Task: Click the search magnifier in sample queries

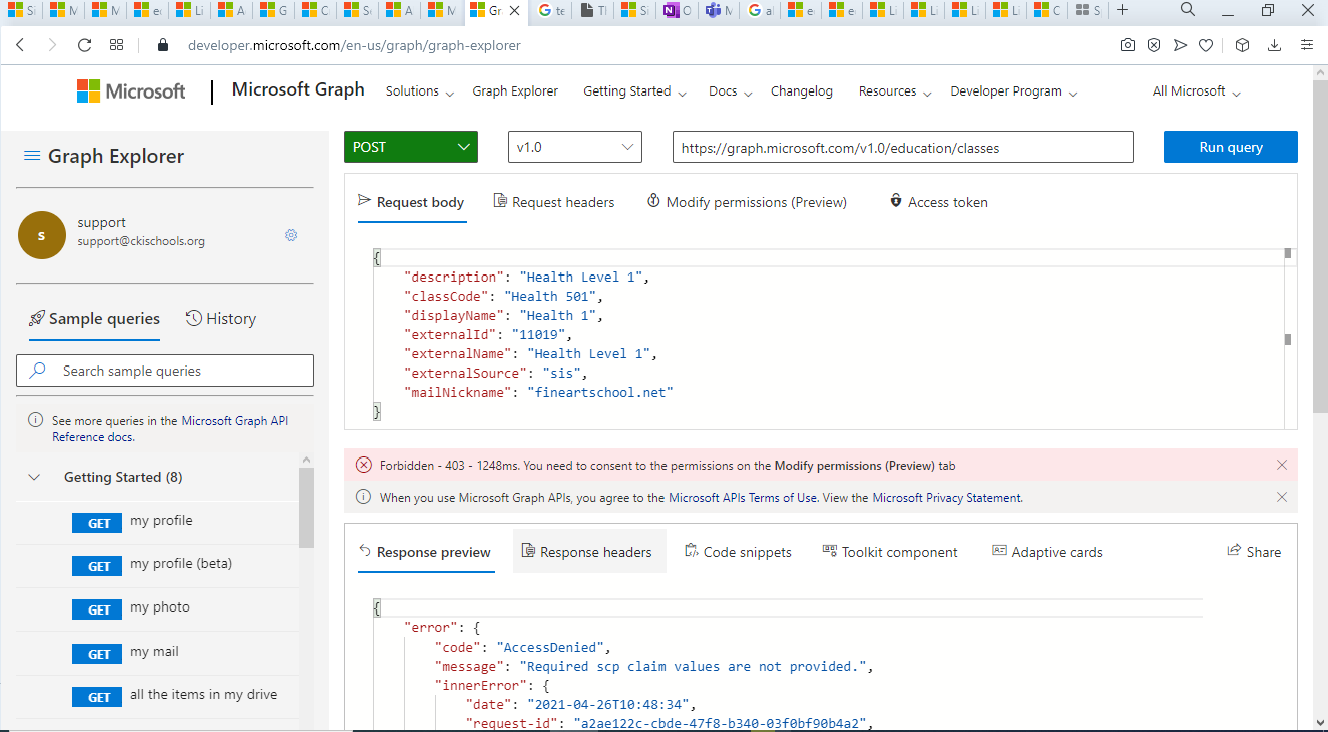Action: pos(37,370)
